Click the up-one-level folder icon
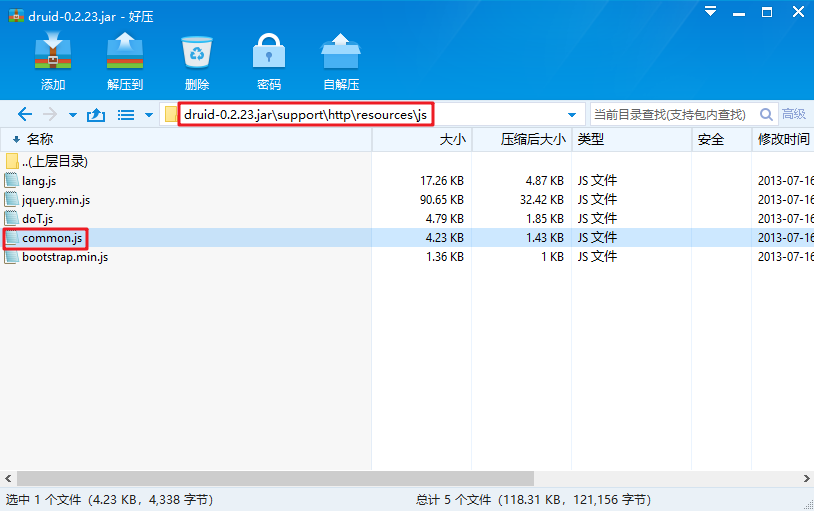 (96, 114)
